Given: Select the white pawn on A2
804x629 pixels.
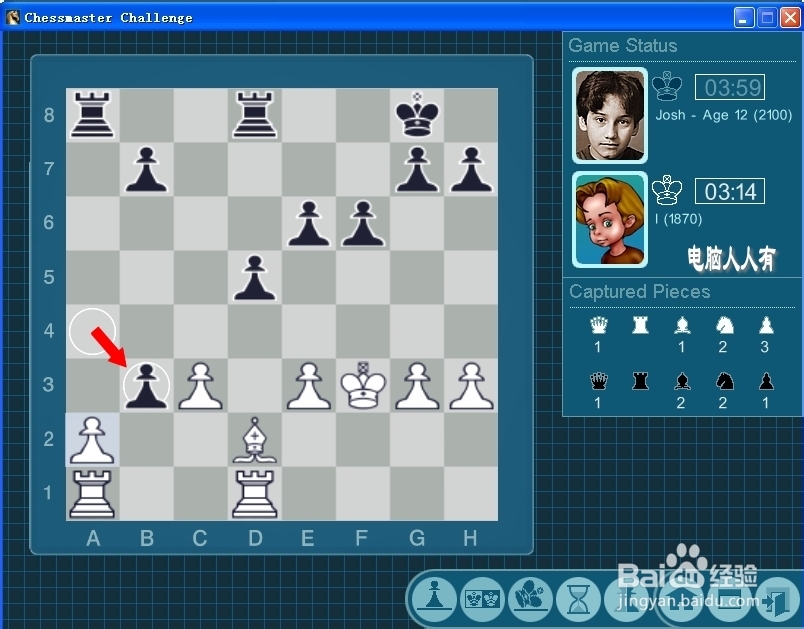Looking at the screenshot, I should (92, 440).
